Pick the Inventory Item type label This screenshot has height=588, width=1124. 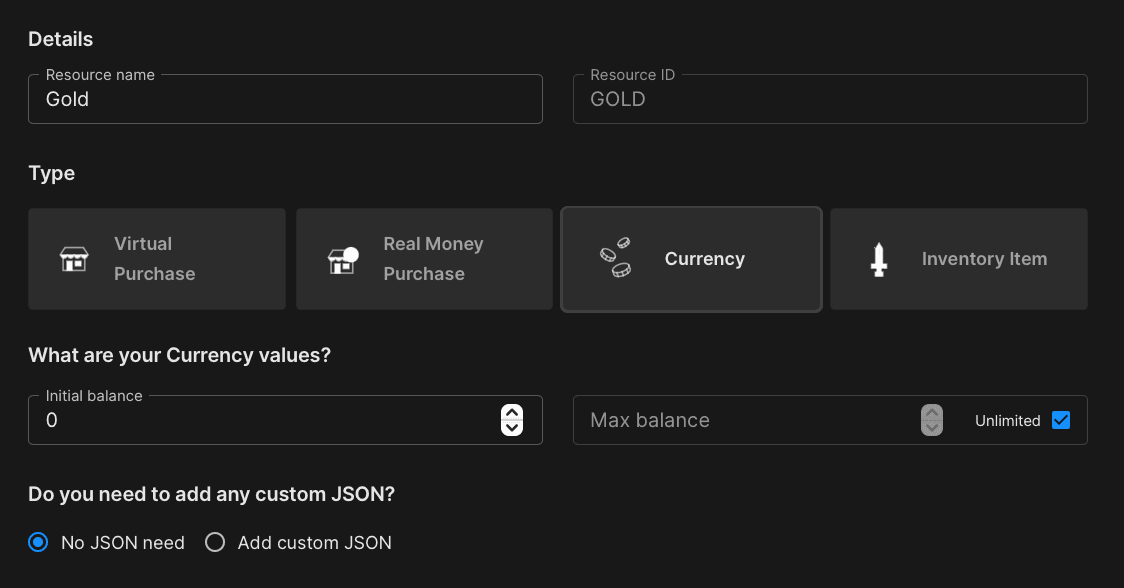click(x=983, y=259)
